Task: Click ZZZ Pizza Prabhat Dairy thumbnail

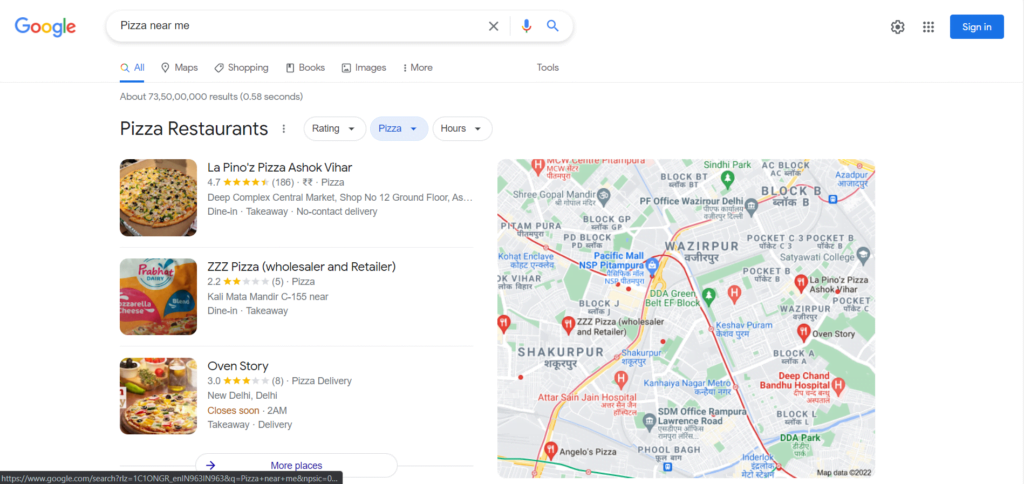Action: pyautogui.click(x=158, y=297)
